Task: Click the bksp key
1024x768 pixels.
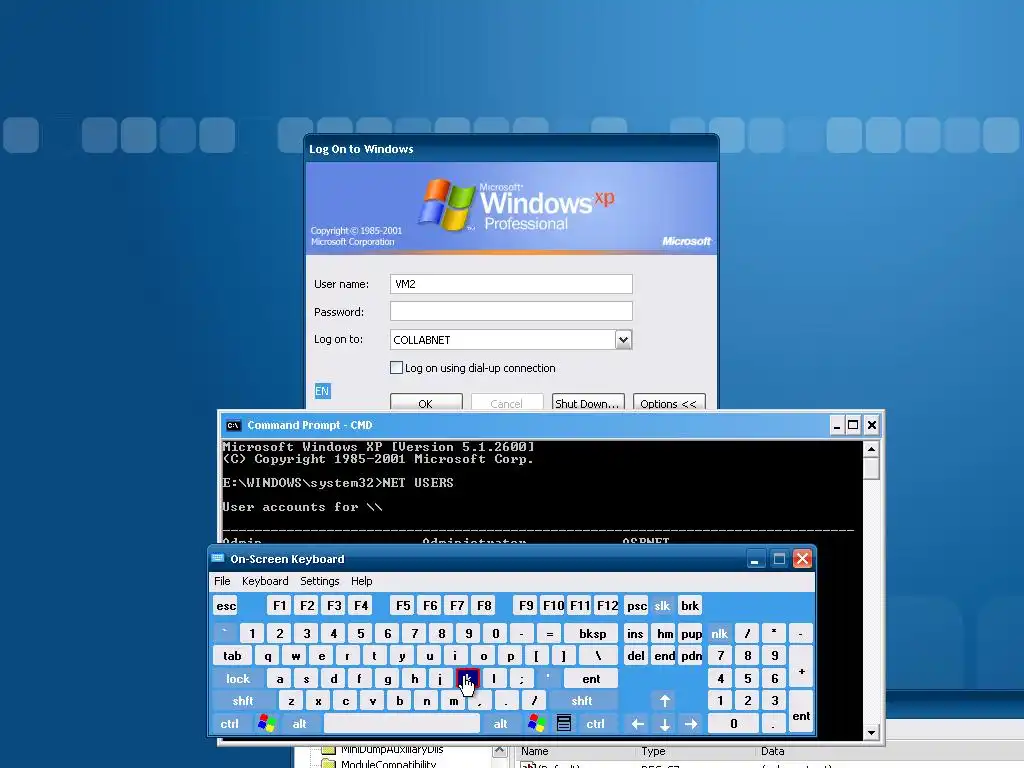Action: click(592, 633)
